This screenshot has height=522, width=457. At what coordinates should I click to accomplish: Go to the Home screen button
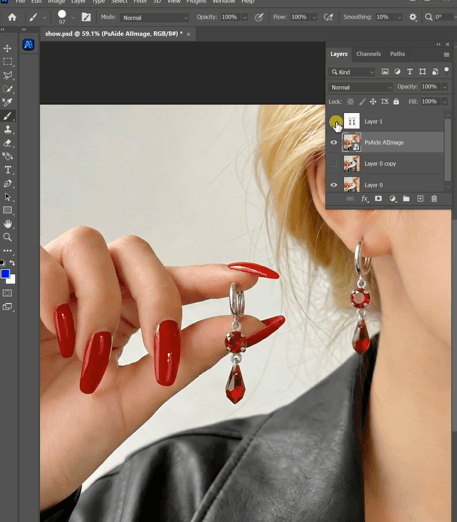pyautogui.click(x=12, y=17)
